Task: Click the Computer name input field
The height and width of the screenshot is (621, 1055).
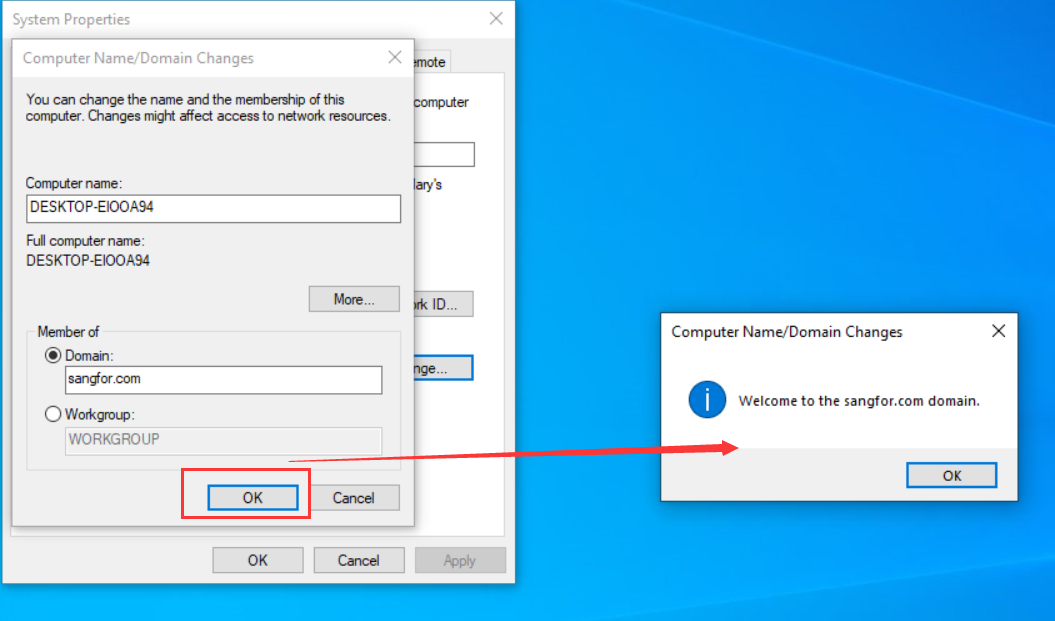Action: (213, 209)
